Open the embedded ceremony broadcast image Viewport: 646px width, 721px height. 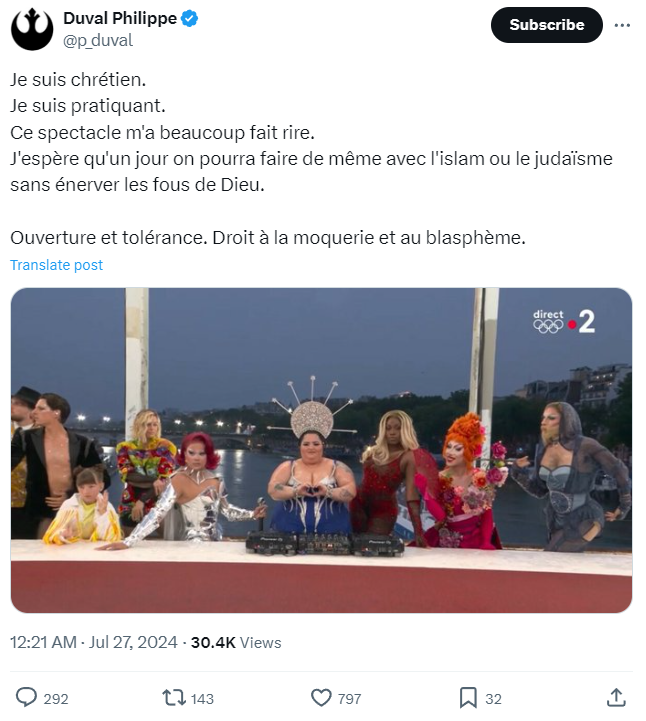click(x=321, y=450)
